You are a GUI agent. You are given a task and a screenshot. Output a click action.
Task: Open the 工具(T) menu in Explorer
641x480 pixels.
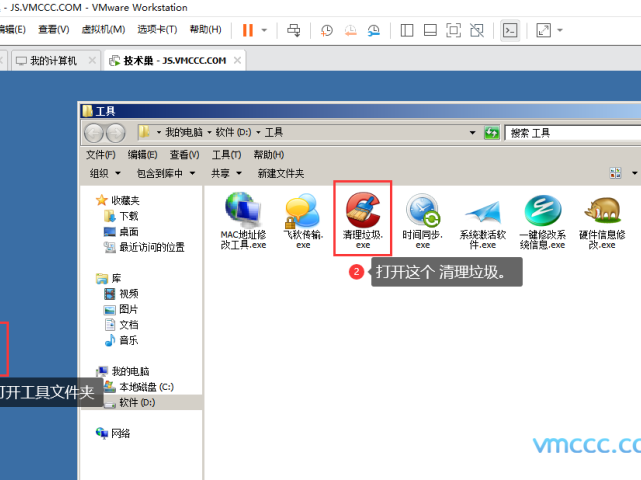point(226,155)
